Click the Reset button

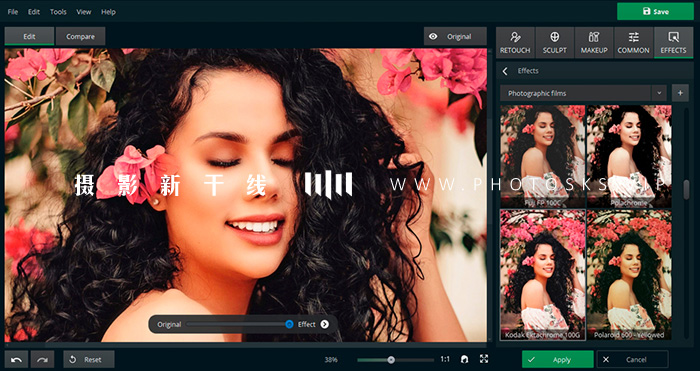tap(89, 359)
